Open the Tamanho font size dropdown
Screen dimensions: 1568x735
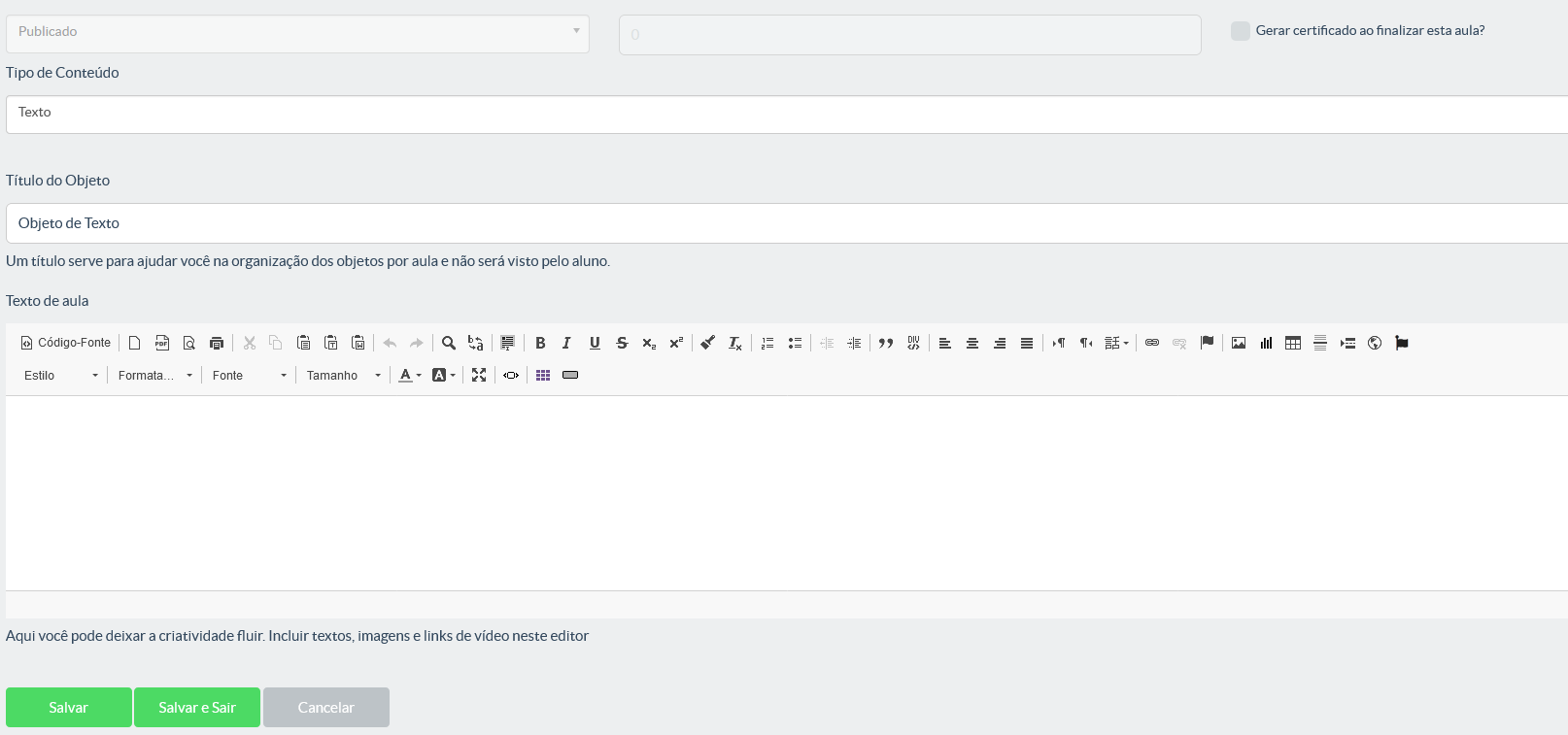[x=344, y=375]
